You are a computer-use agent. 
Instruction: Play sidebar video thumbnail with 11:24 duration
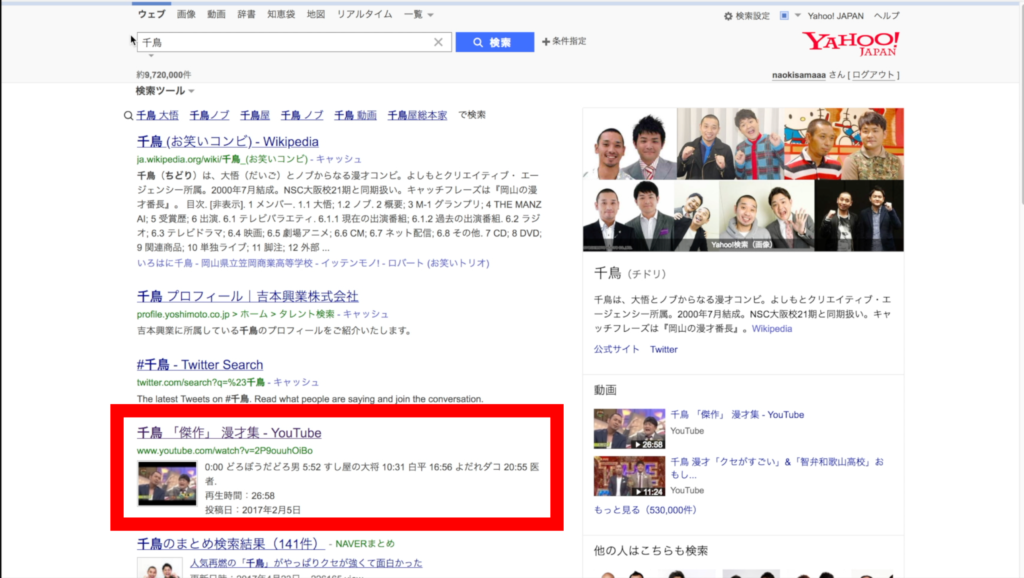629,476
